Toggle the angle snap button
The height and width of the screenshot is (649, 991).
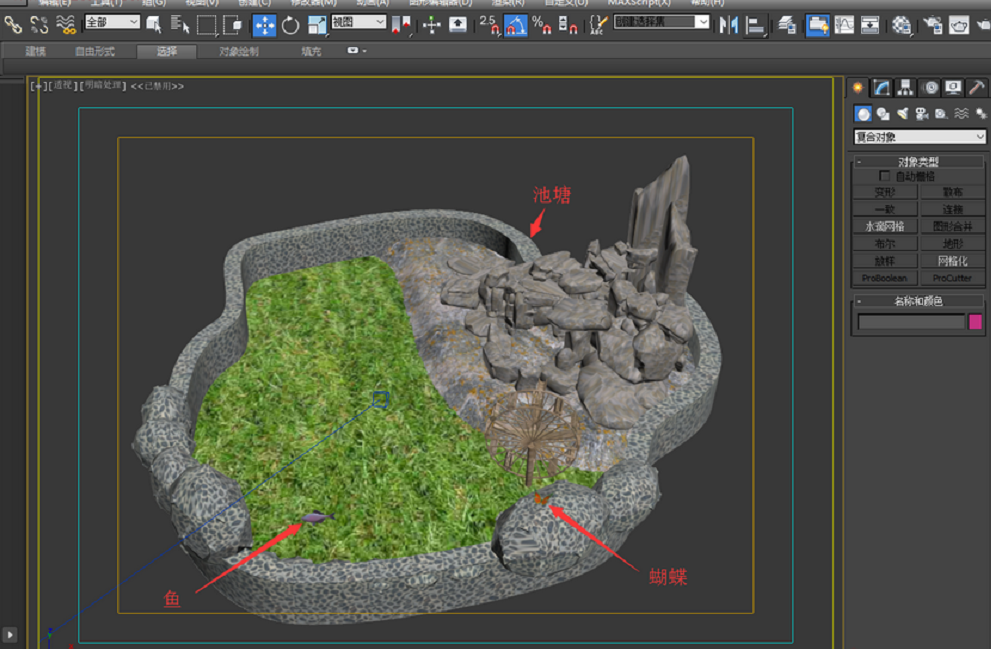coord(516,25)
